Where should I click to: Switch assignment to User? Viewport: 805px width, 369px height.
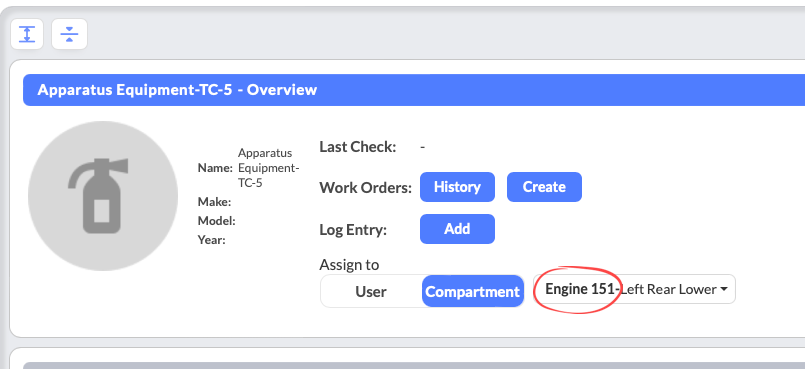(x=371, y=292)
